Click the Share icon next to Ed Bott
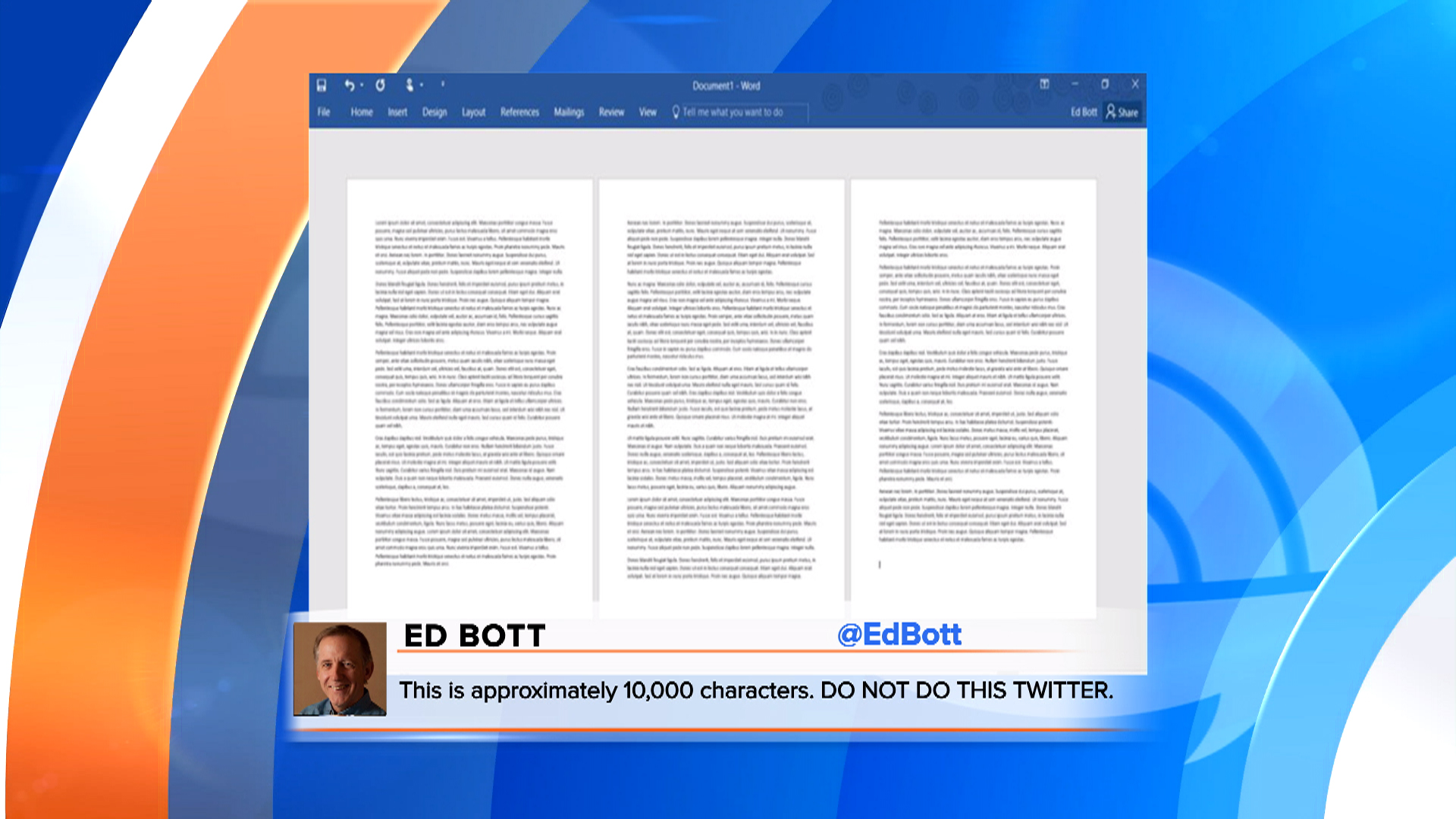 pyautogui.click(x=1110, y=113)
